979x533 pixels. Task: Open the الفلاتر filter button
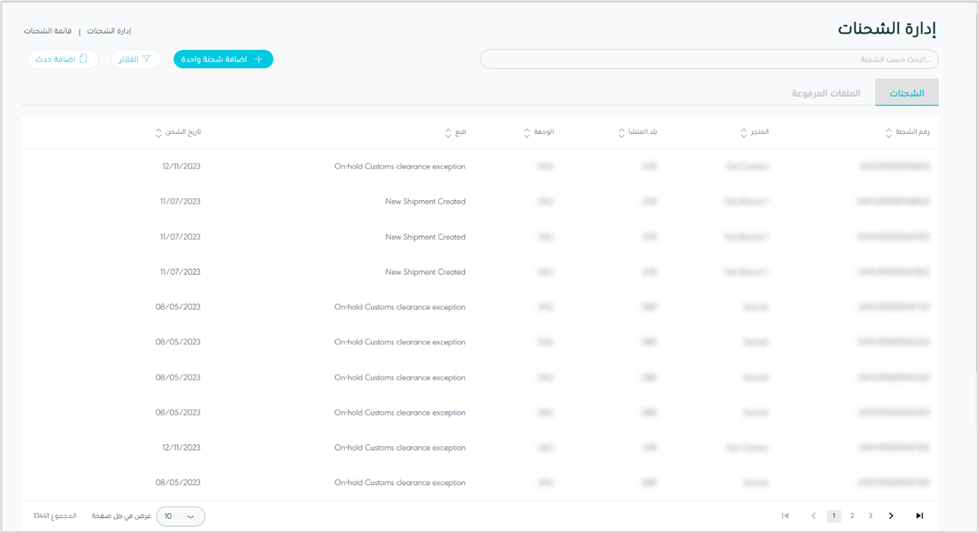136,60
